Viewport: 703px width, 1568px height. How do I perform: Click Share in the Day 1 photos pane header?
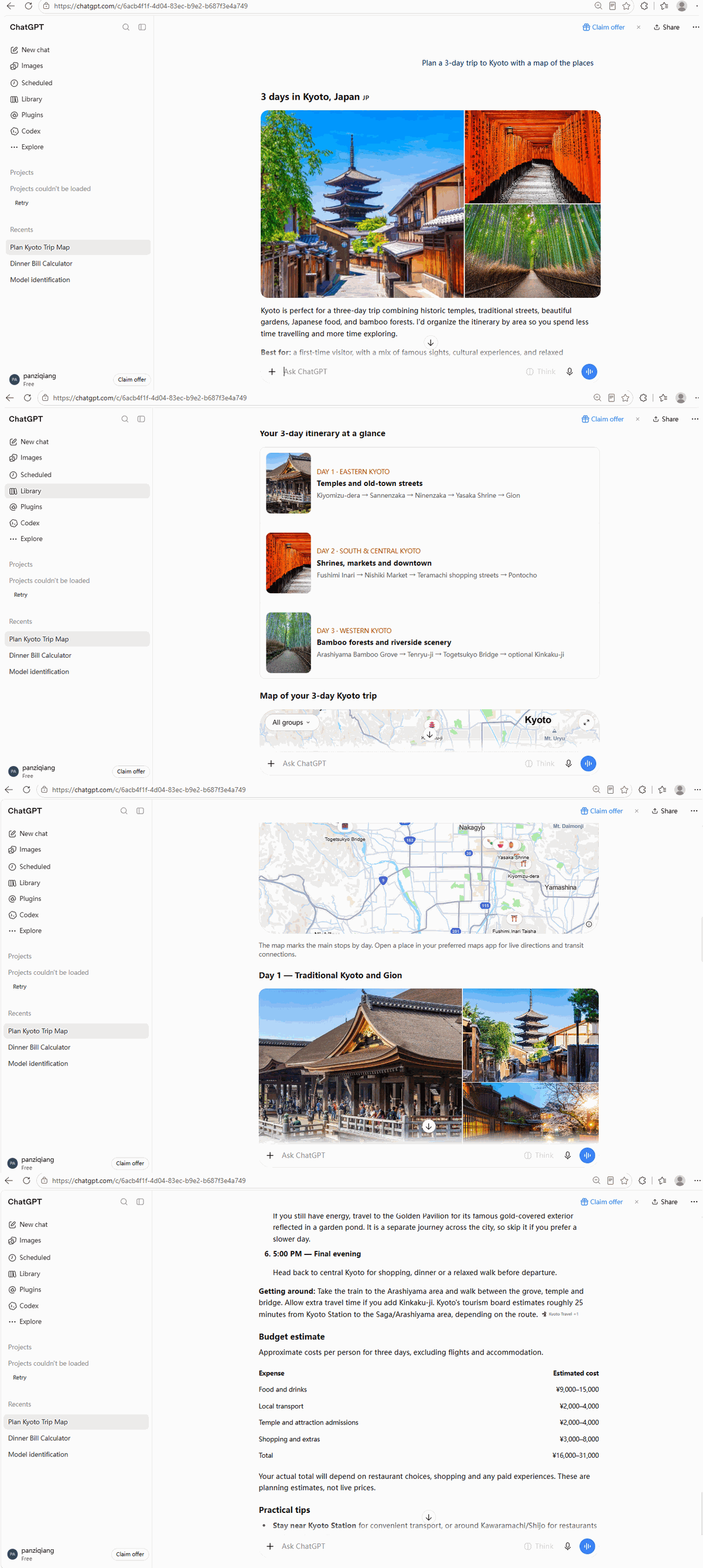pos(664,811)
